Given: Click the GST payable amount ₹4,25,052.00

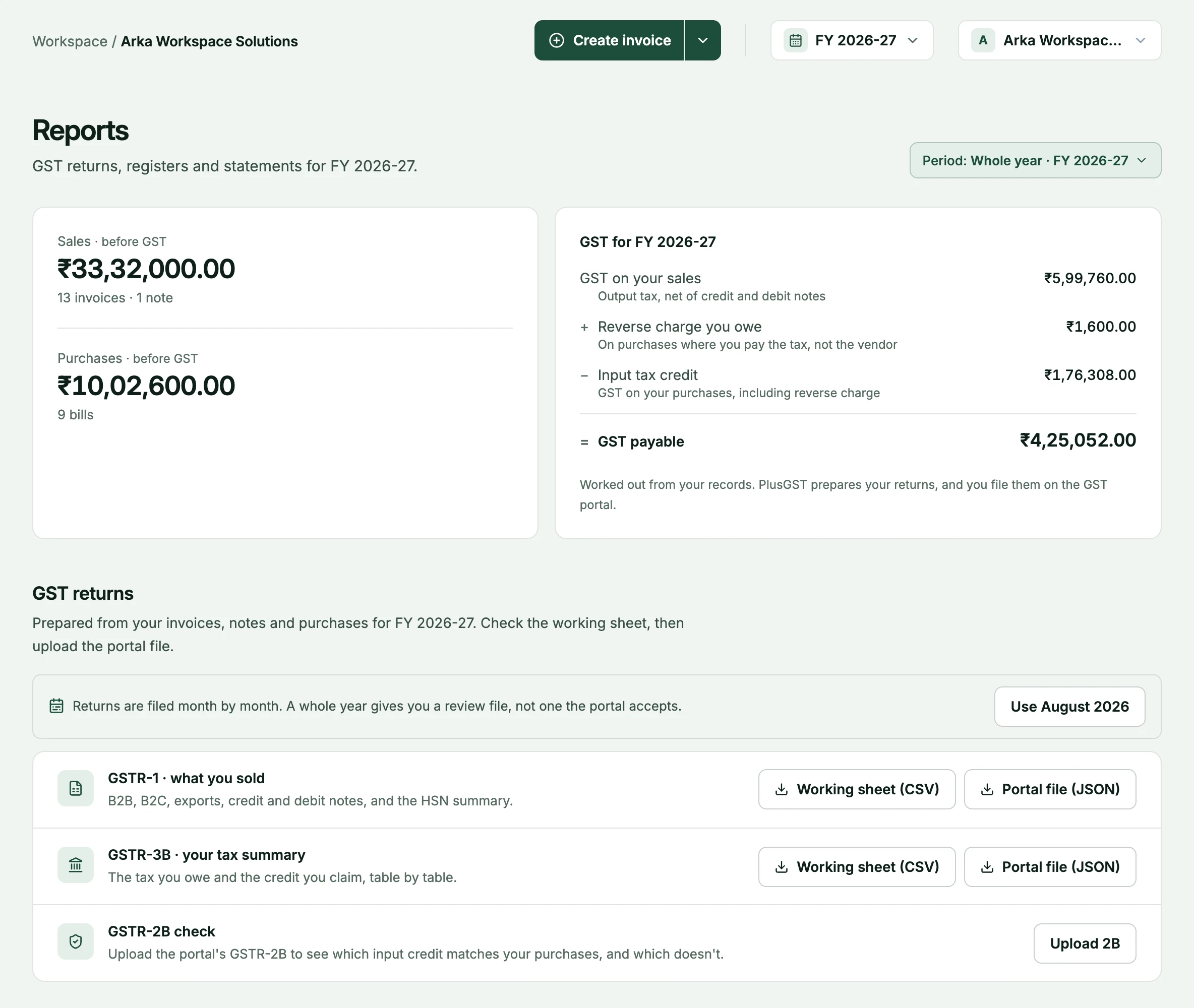Looking at the screenshot, I should [1078, 440].
